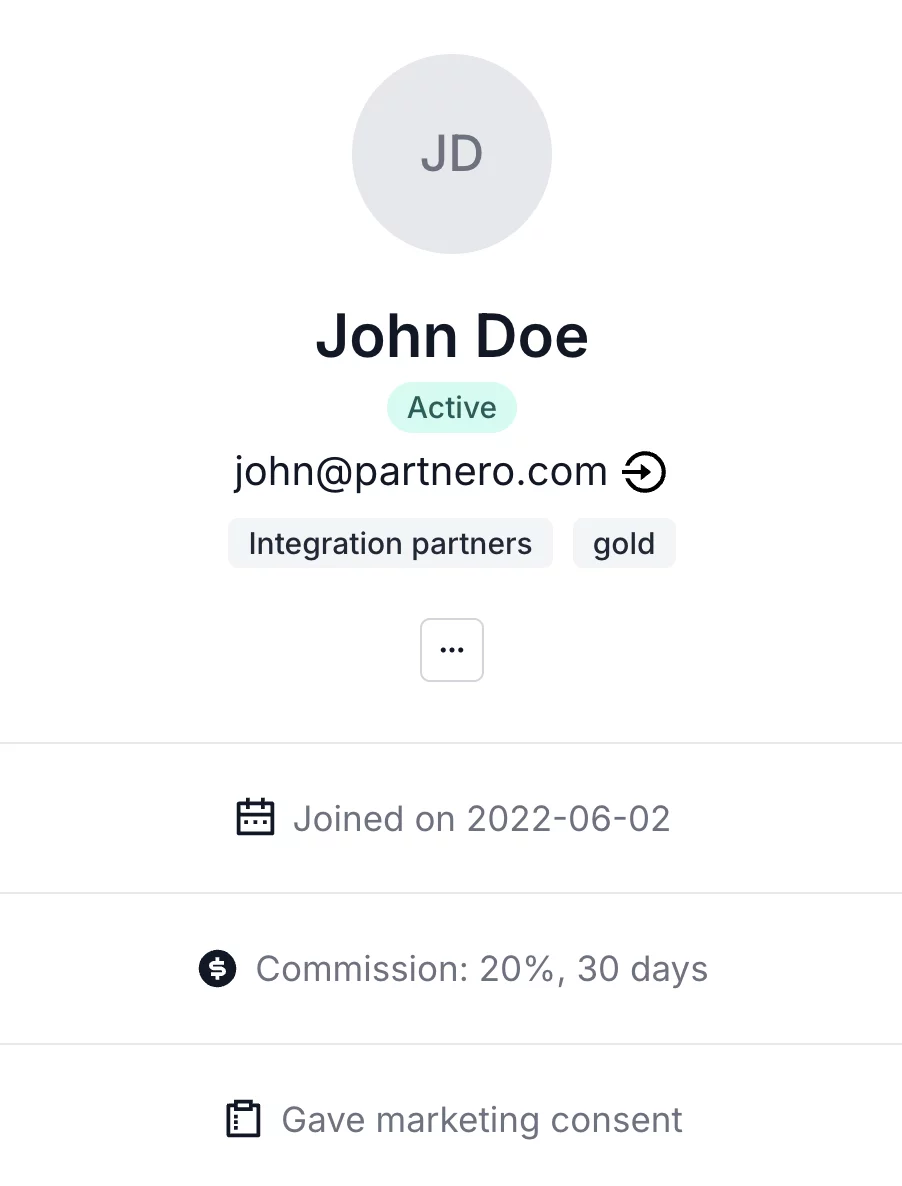Click the "30 days" commission period
Image resolution: width=902 pixels, height=1186 pixels.
pos(642,969)
